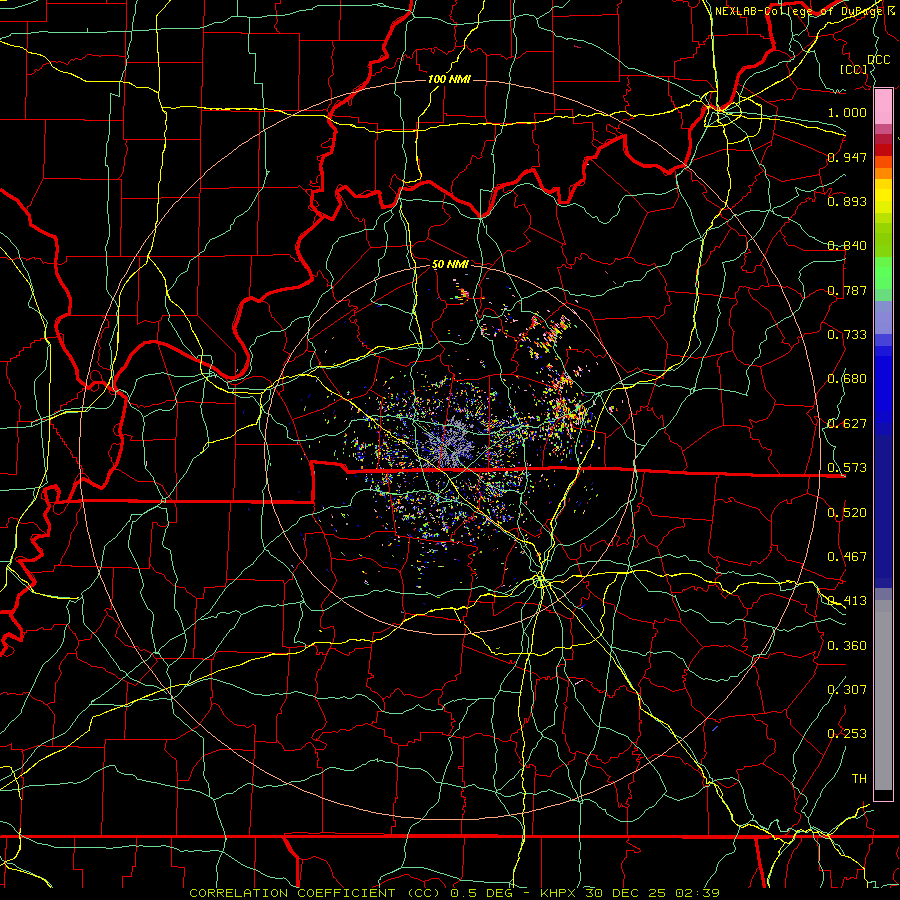Click the 0.947 scale value
The width and height of the screenshot is (900, 900).
click(847, 157)
